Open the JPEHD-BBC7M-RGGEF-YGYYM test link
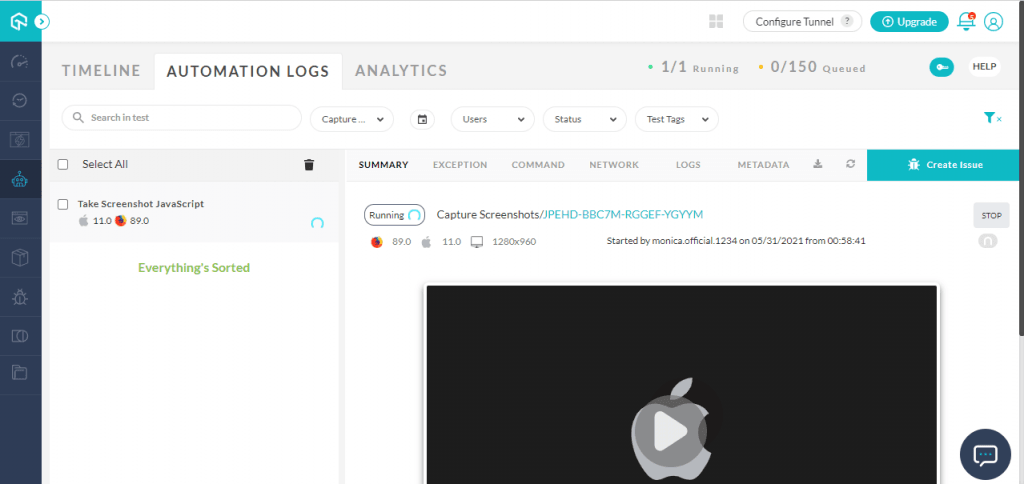 tap(623, 214)
